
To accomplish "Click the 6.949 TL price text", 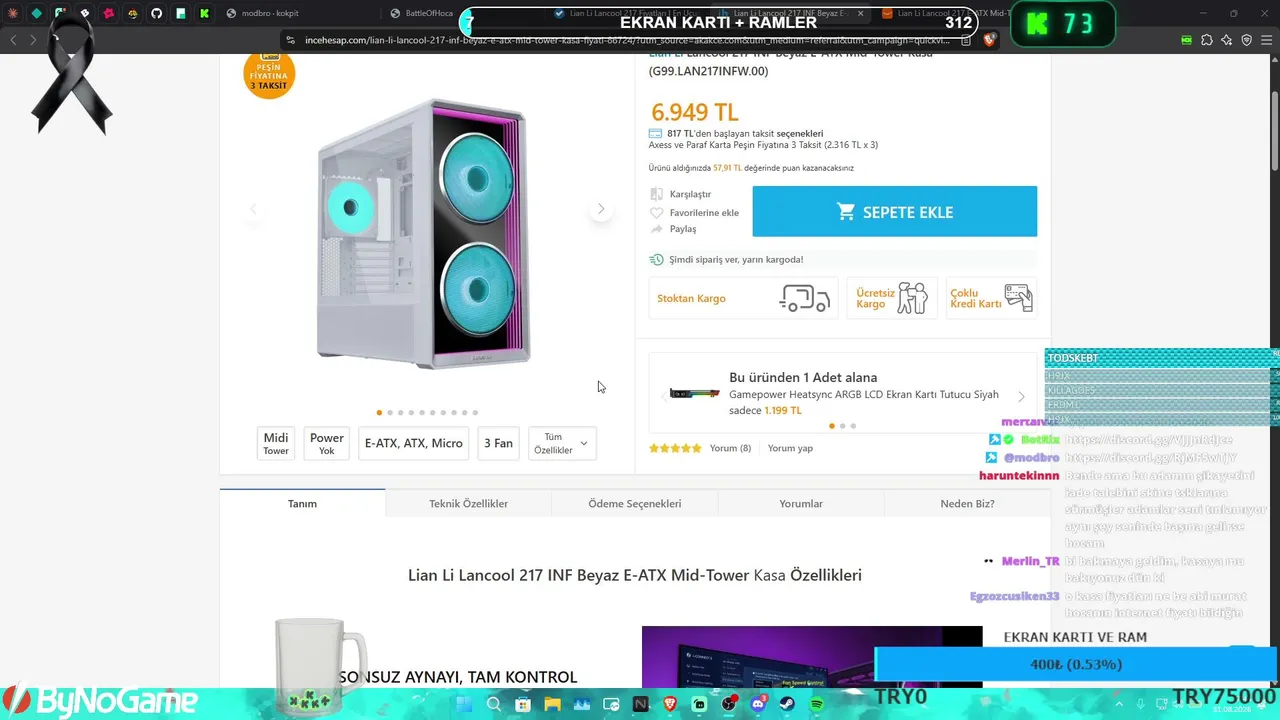I will 694,112.
